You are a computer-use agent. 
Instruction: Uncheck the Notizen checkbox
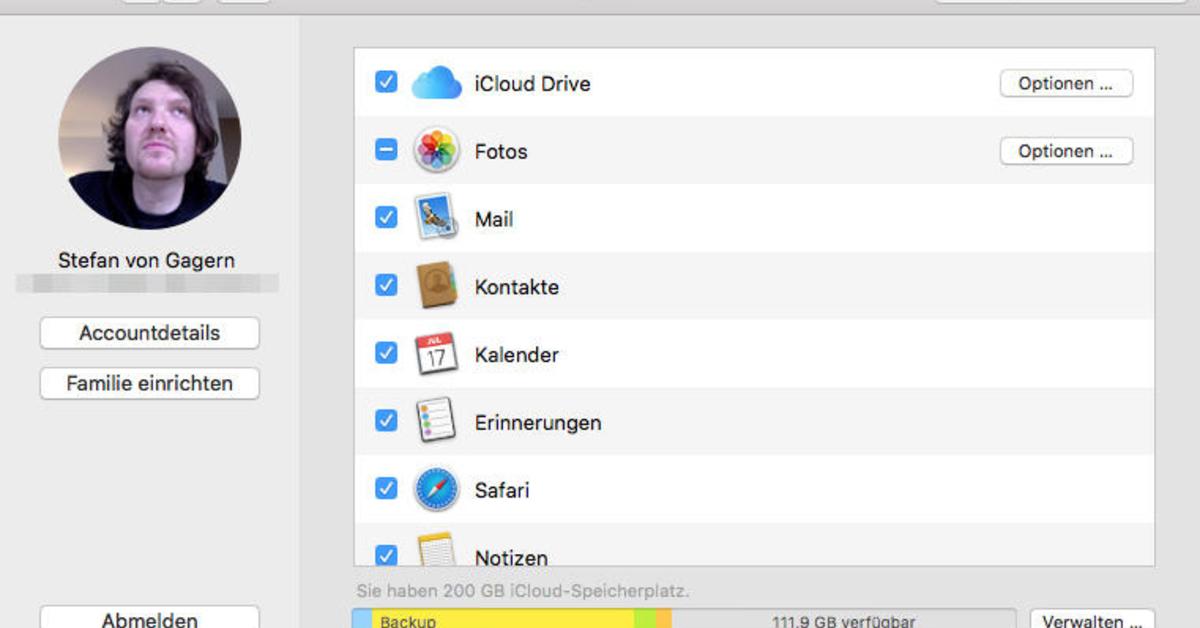[x=386, y=555]
